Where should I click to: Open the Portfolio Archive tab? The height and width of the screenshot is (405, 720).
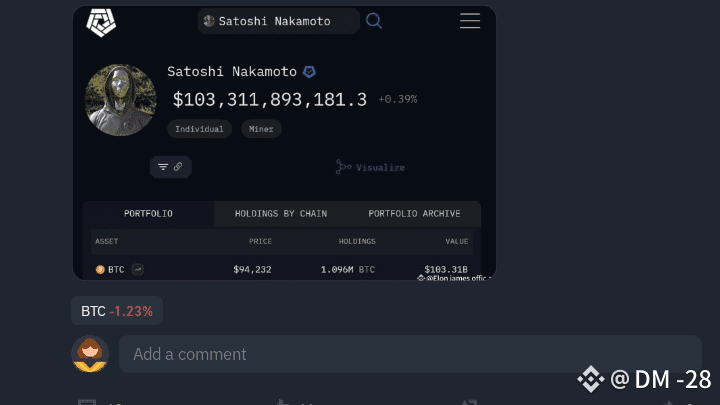point(414,214)
